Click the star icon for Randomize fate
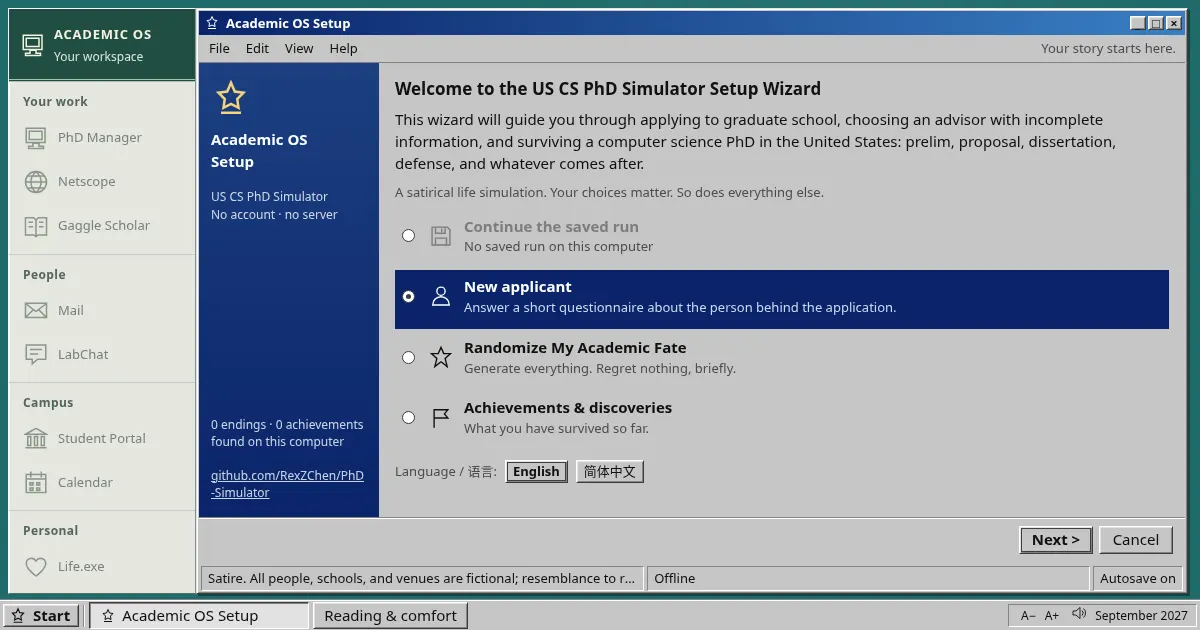This screenshot has width=1200, height=630. 441,357
